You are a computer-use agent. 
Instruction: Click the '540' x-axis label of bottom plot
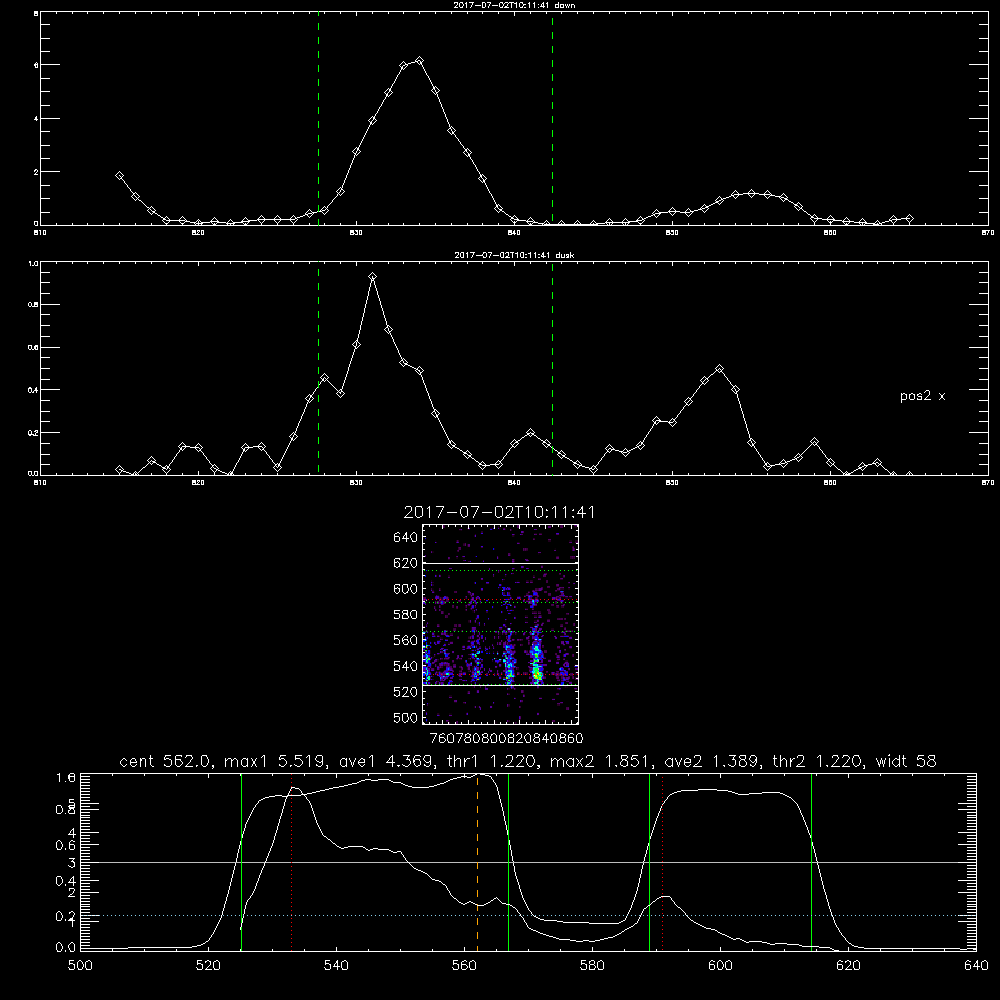[x=336, y=966]
